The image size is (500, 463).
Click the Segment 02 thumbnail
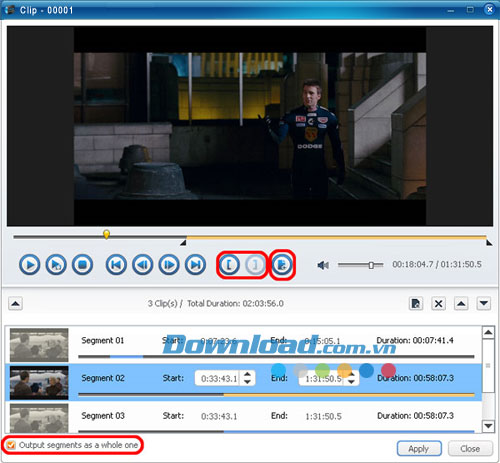pyautogui.click(x=39, y=383)
